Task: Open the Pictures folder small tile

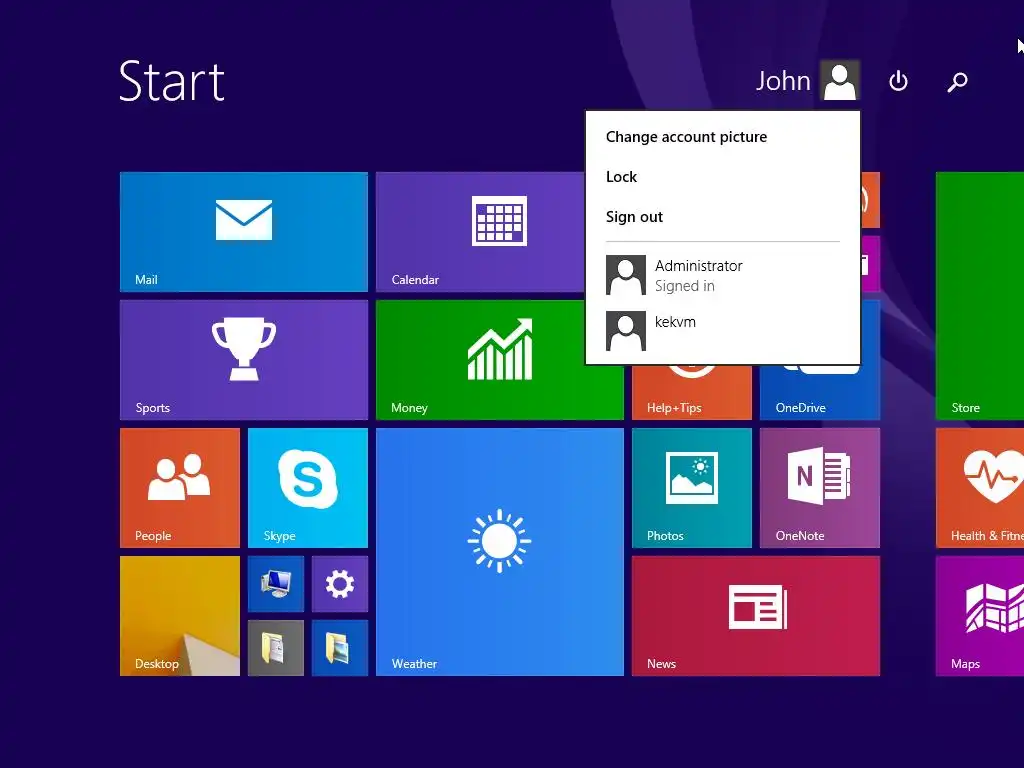Action: coord(340,648)
